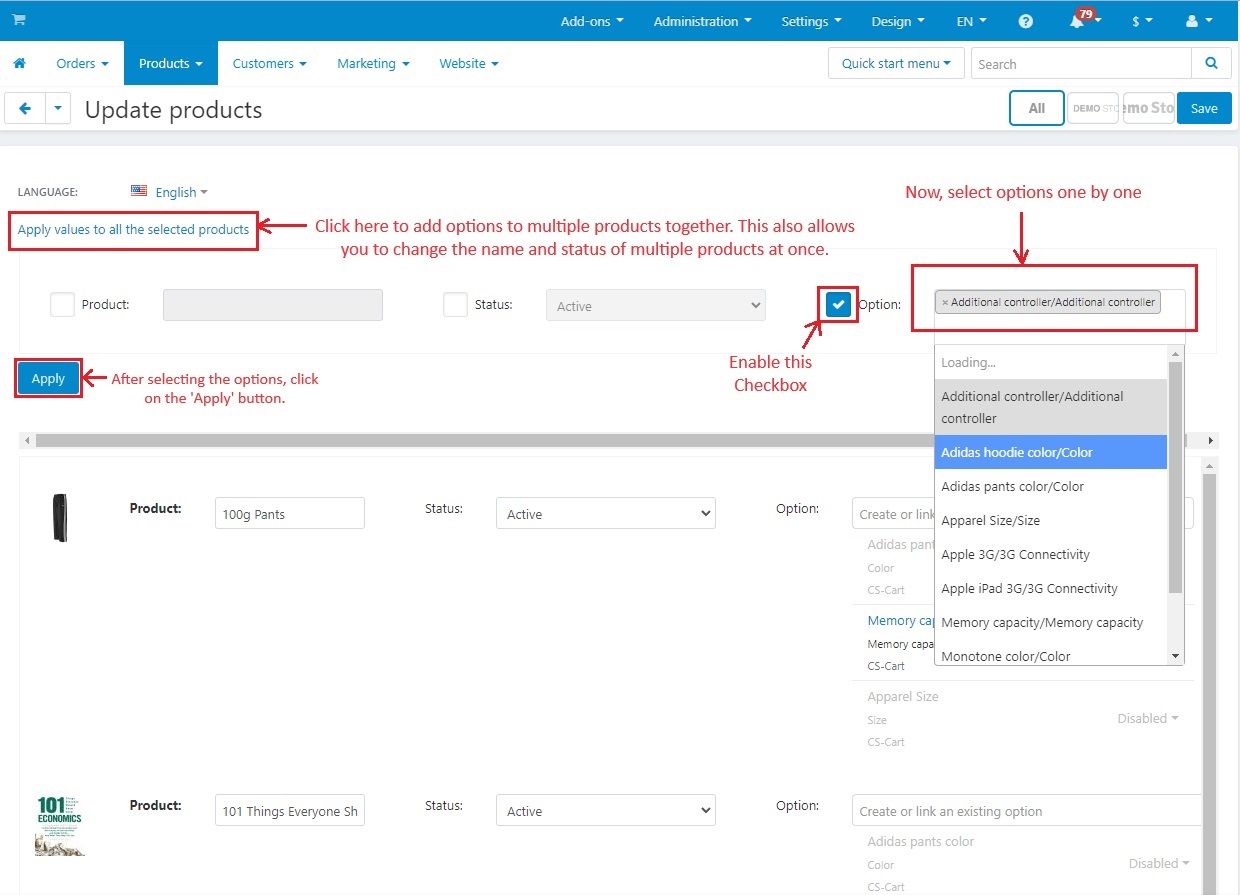Remove the Additional controller option tag

click(x=945, y=302)
